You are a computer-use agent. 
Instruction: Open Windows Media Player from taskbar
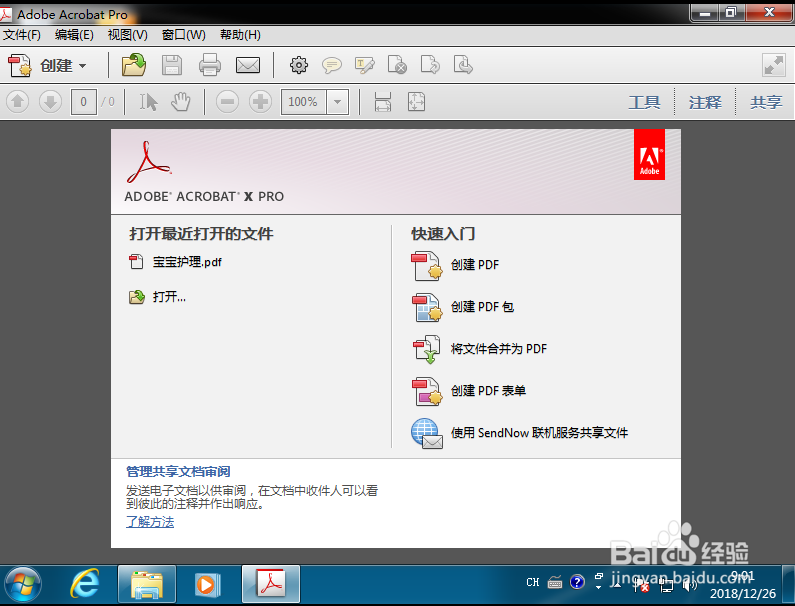point(208,585)
